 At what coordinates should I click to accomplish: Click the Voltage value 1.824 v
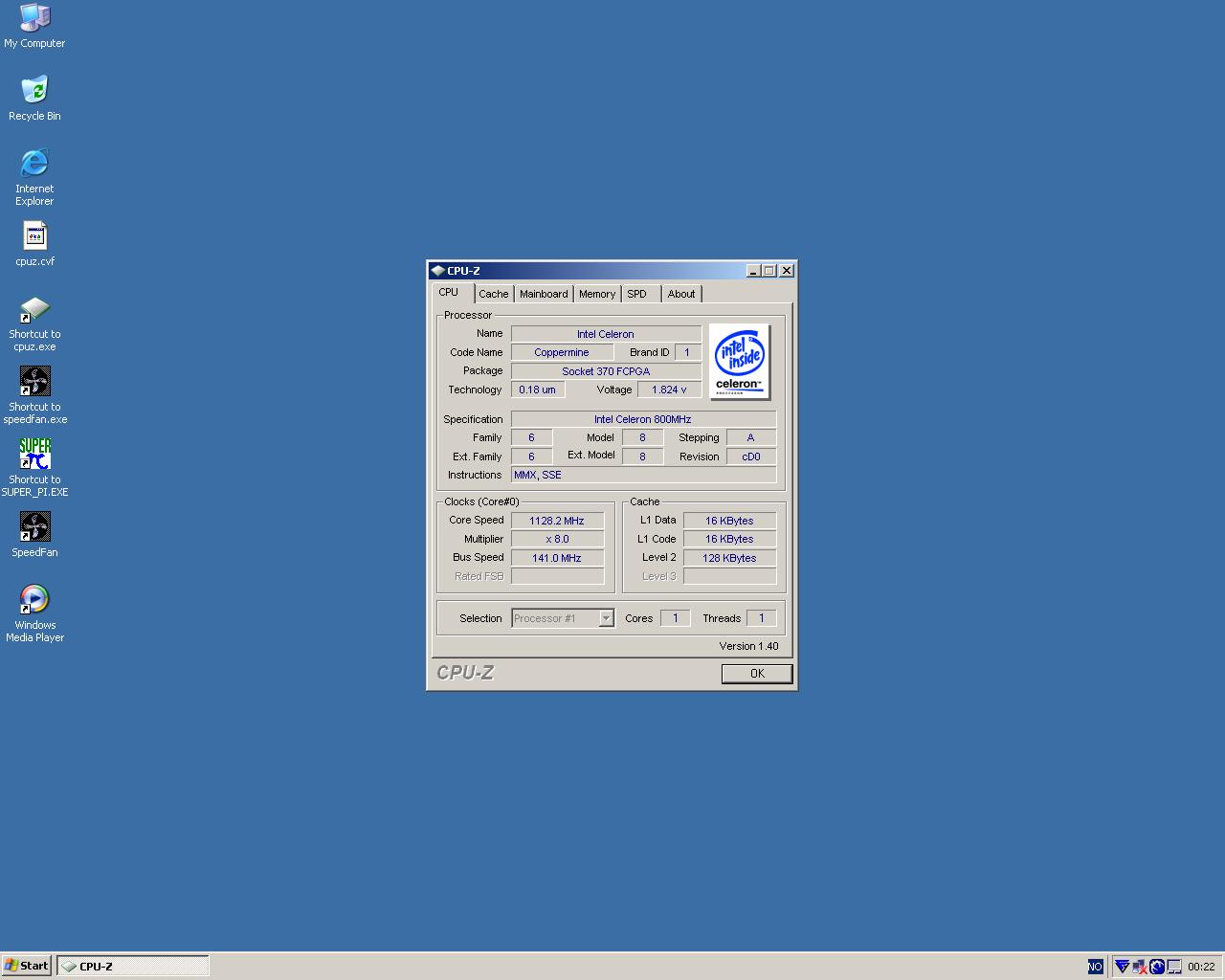pyautogui.click(x=669, y=390)
